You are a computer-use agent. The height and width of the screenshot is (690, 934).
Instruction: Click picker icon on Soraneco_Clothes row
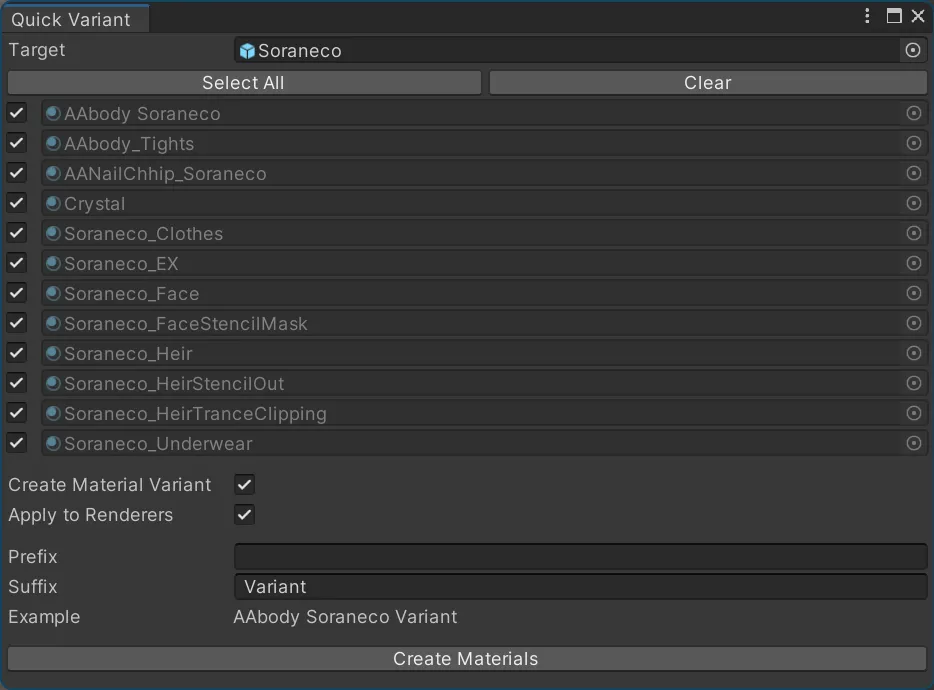pos(912,233)
